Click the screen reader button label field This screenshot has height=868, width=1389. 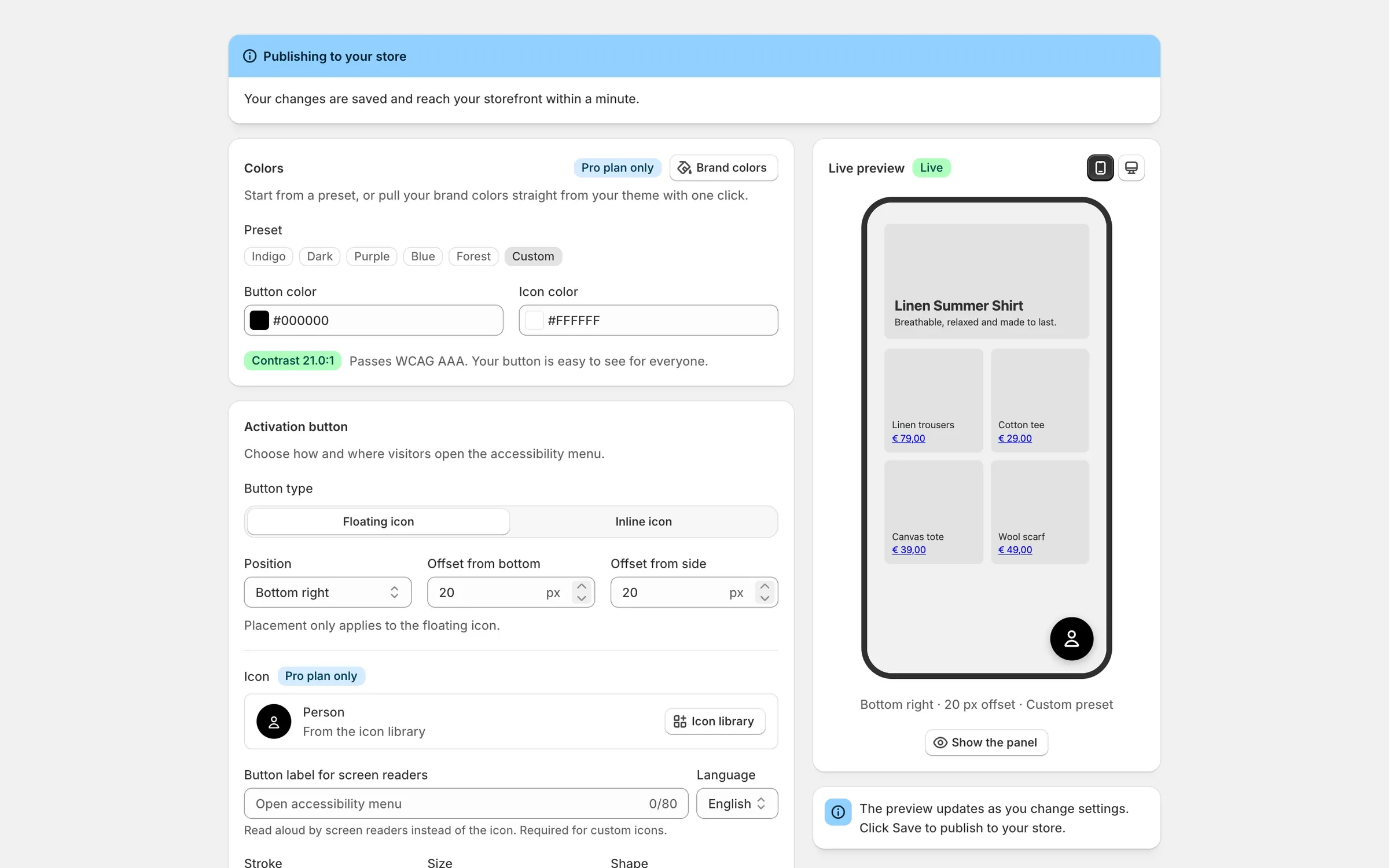466,803
